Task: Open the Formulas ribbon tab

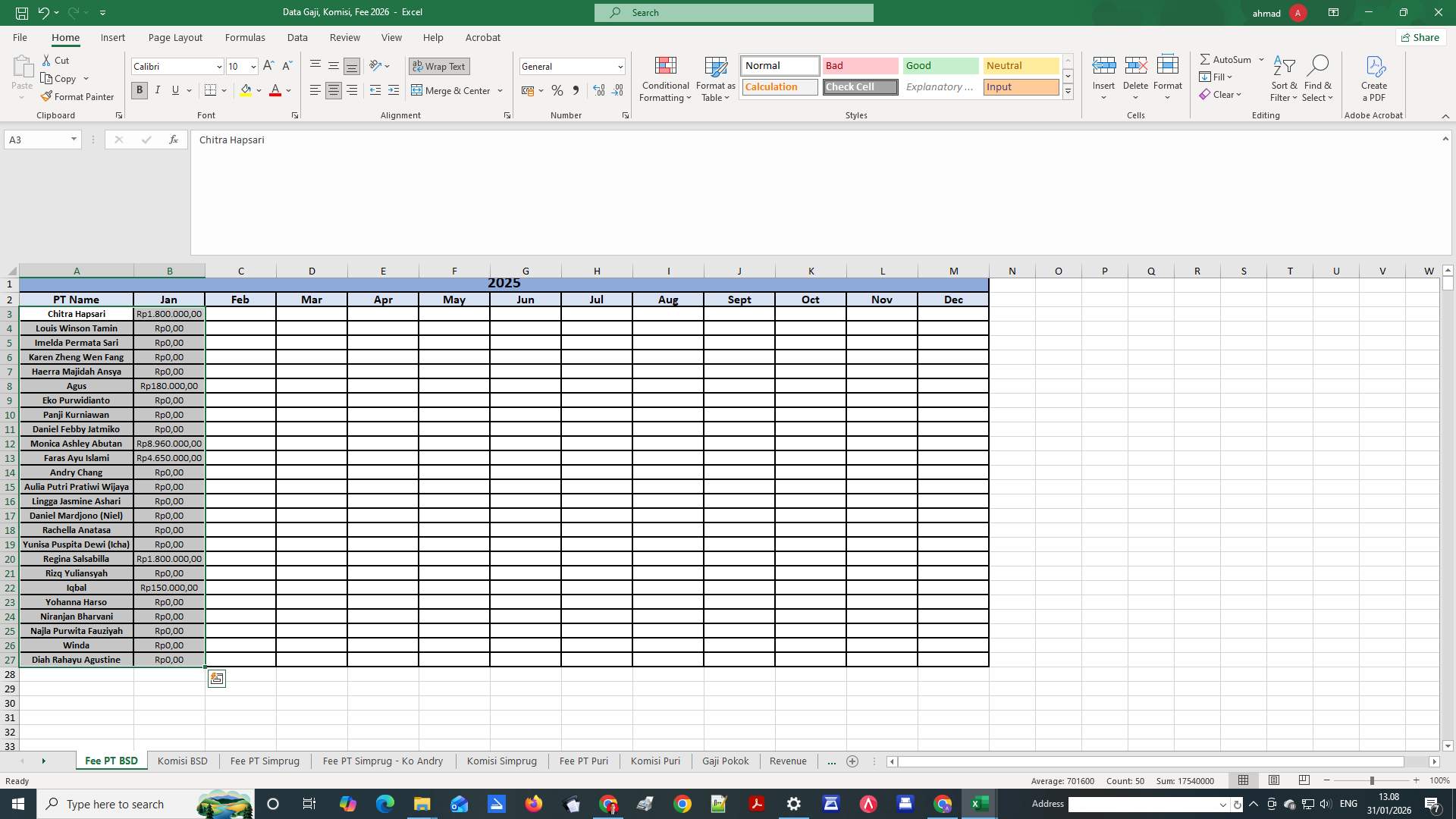Action: pyautogui.click(x=245, y=37)
